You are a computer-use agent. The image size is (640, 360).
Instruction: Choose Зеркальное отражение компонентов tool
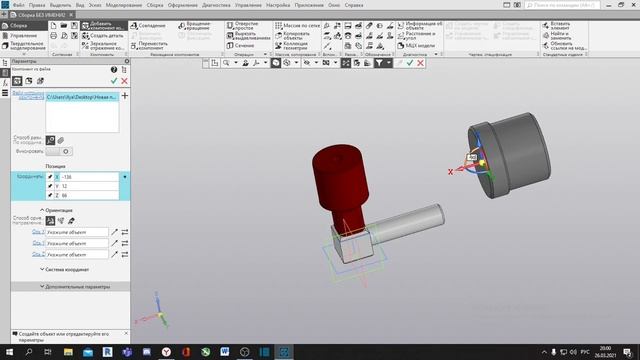103,45
